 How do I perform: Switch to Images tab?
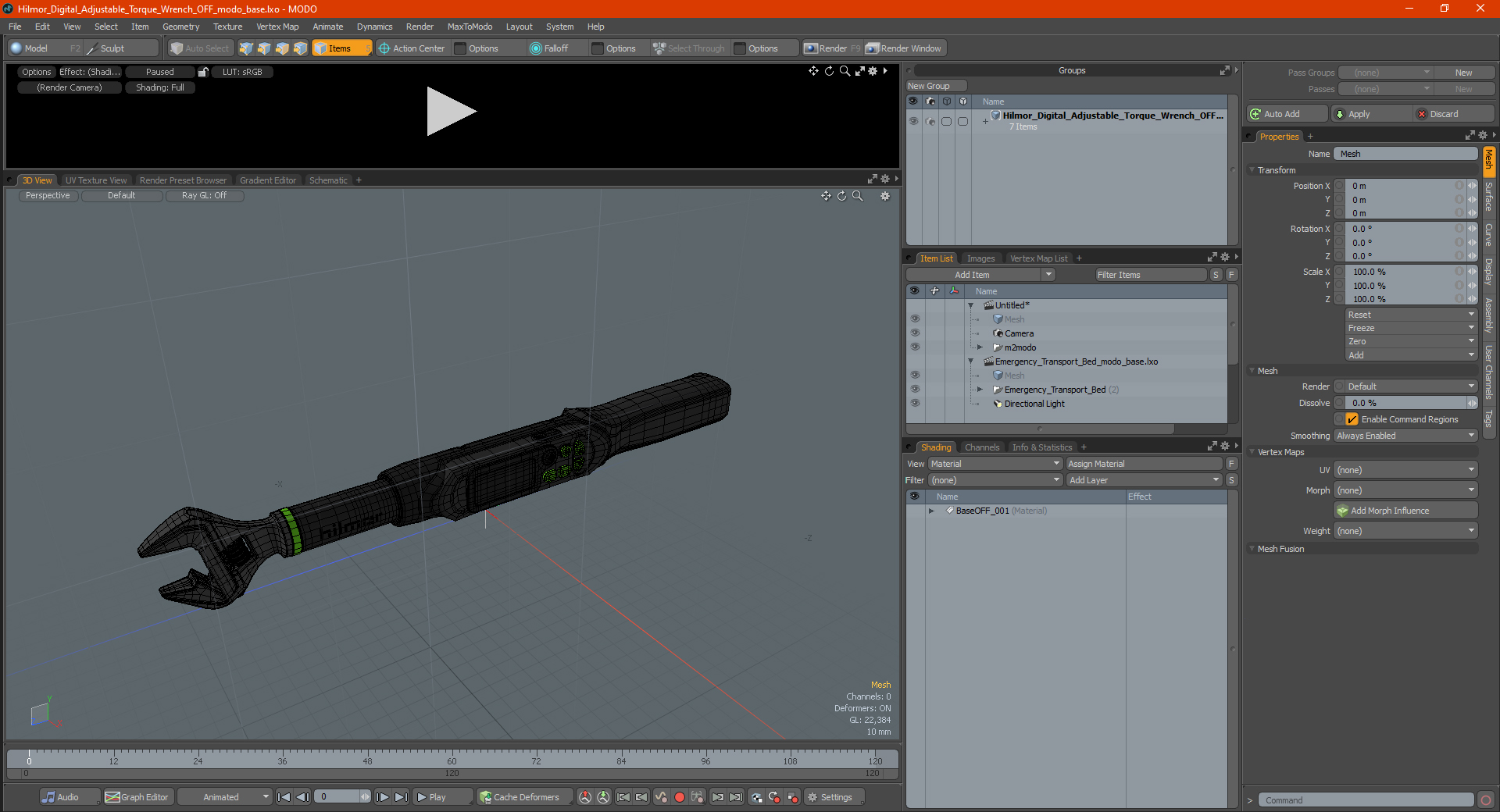click(980, 258)
